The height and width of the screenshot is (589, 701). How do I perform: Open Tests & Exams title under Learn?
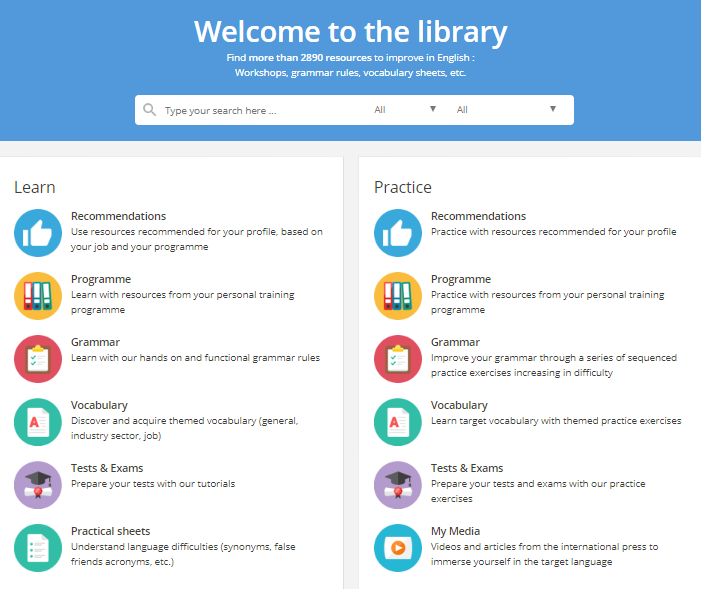point(107,468)
